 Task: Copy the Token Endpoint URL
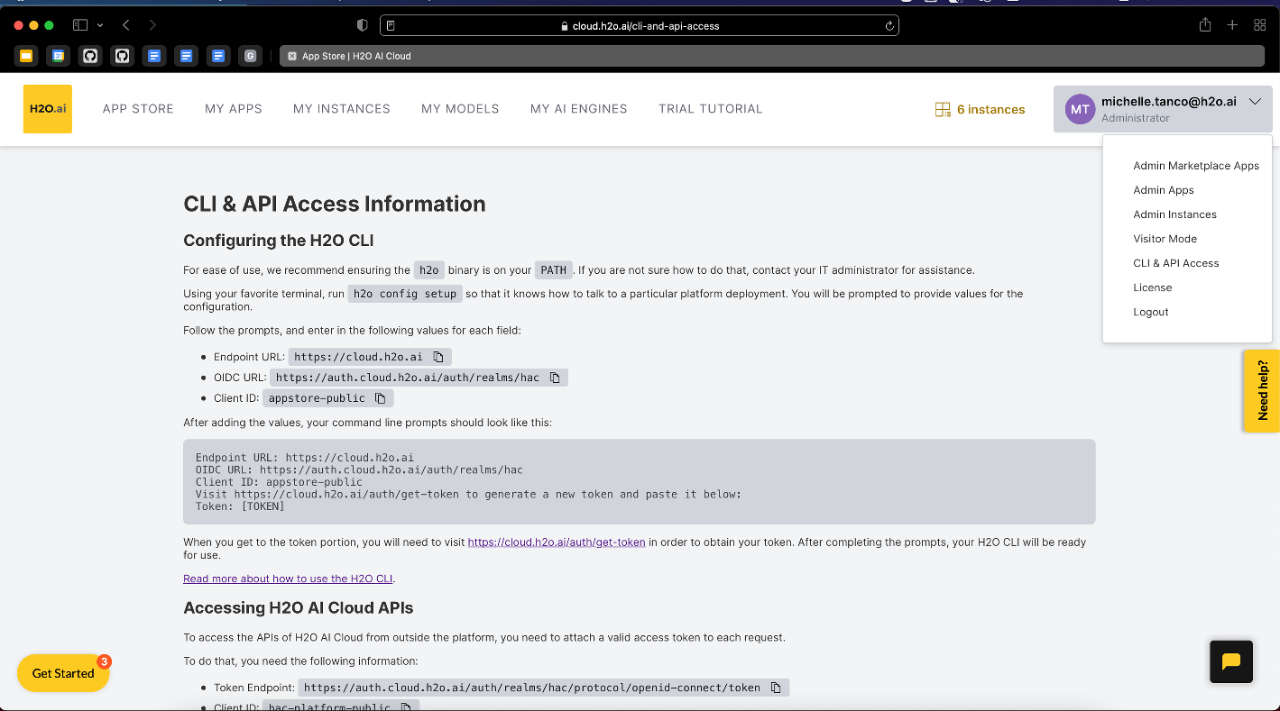tap(776, 688)
